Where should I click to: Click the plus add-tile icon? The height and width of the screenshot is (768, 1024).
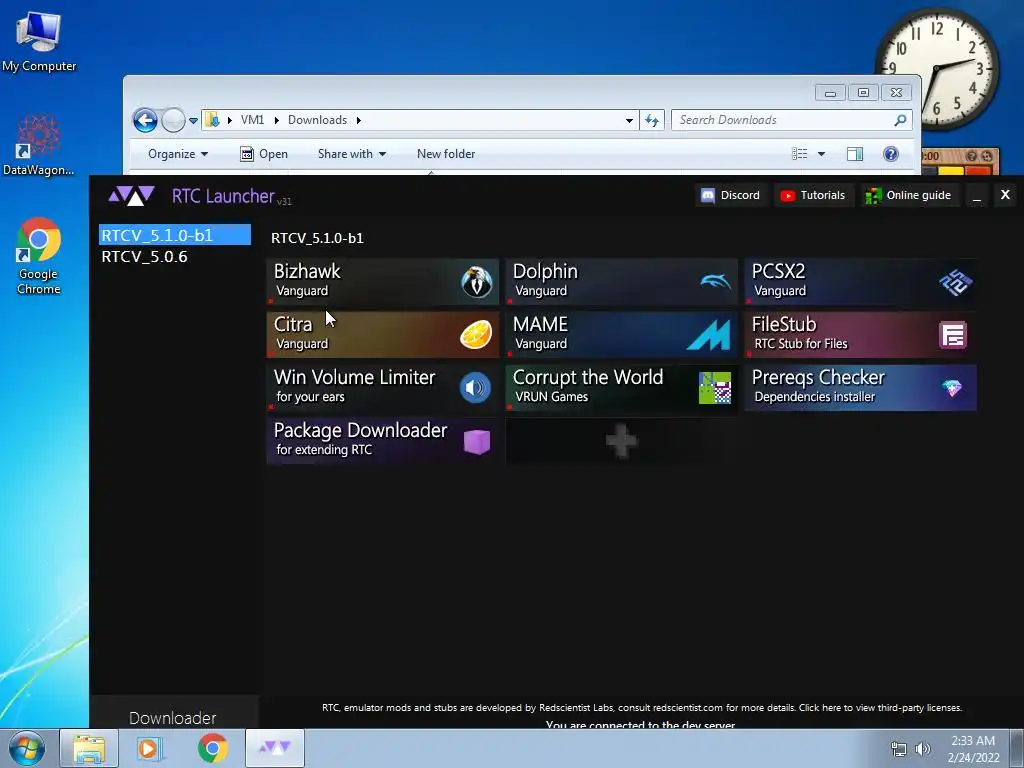pos(621,441)
